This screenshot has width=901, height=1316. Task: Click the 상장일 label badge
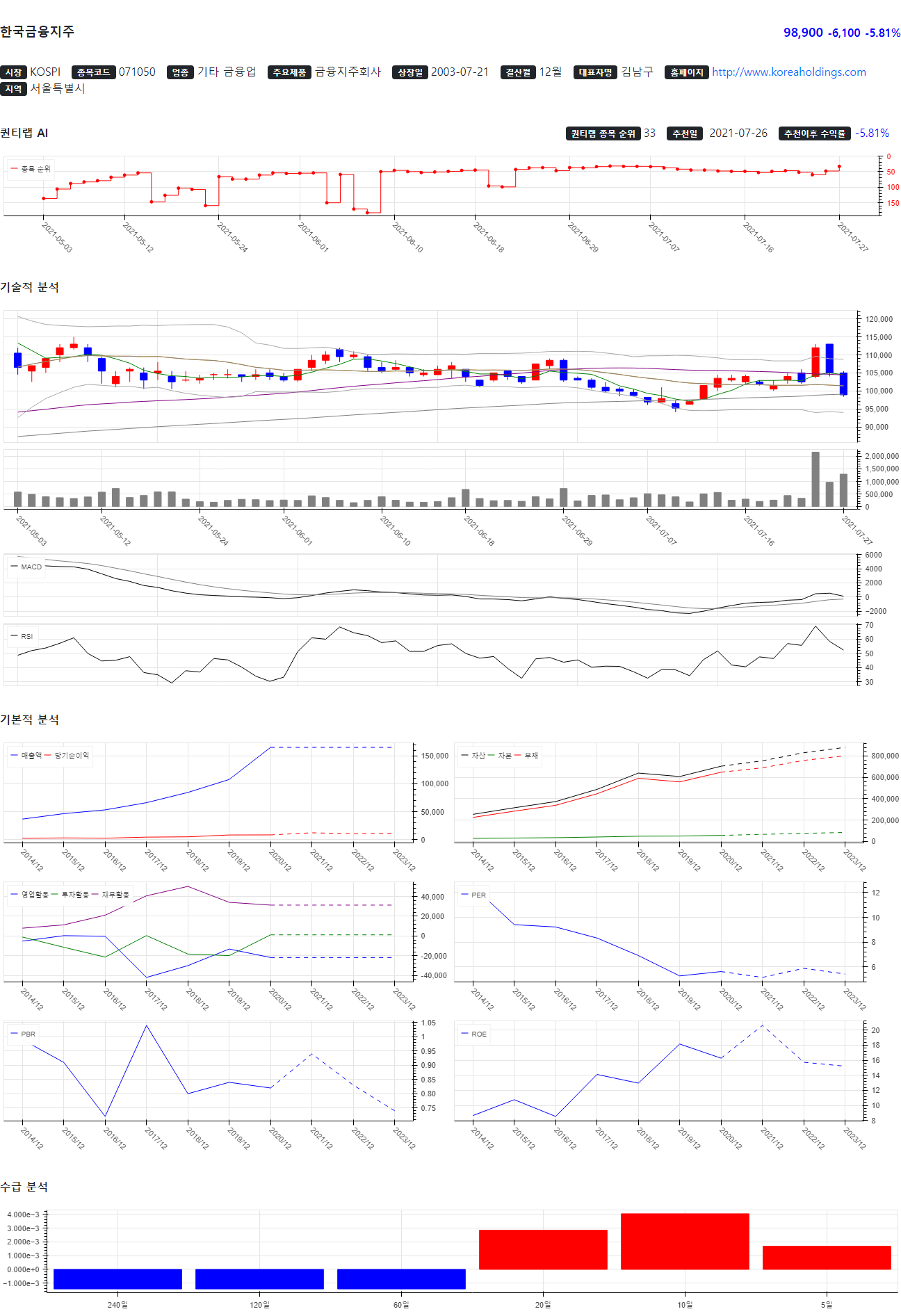tap(410, 72)
